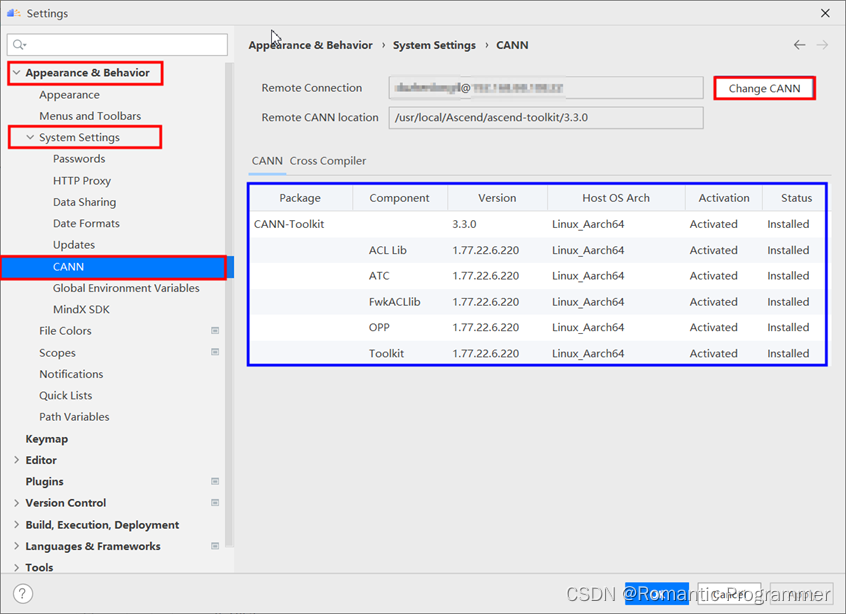Select HTTP Proxy settings

click(81, 181)
